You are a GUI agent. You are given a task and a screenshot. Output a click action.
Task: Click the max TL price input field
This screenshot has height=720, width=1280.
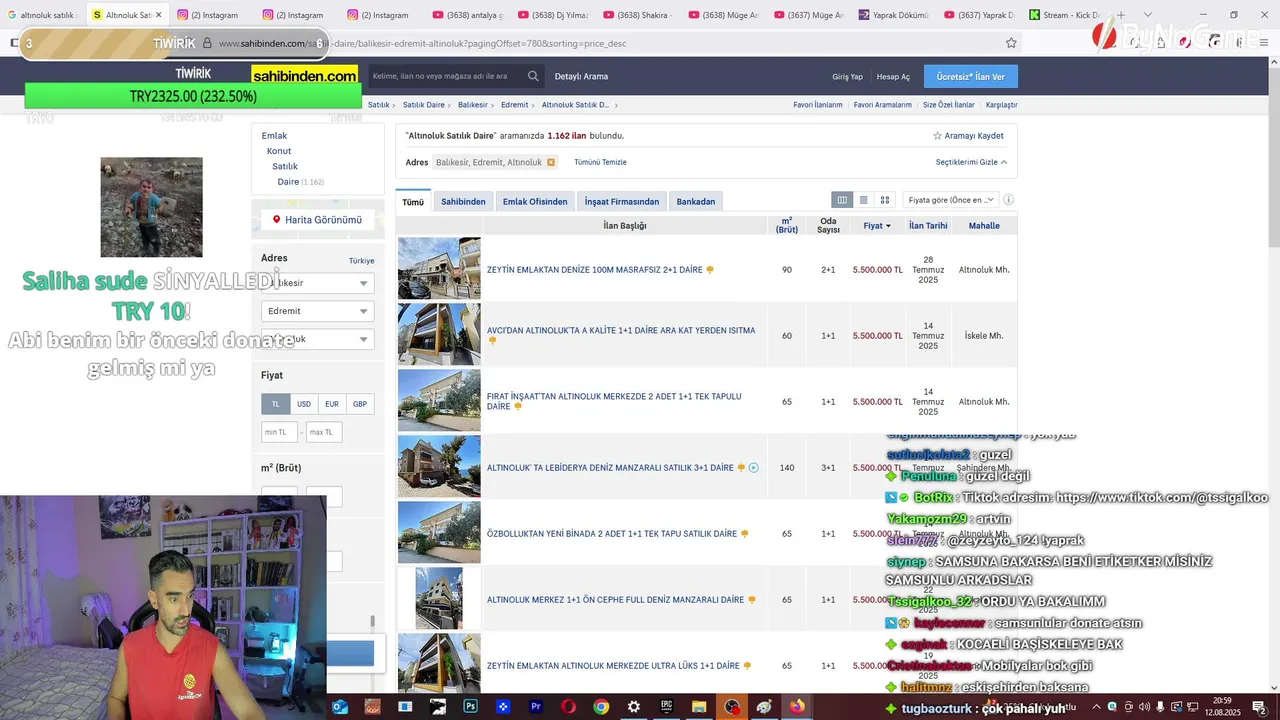(x=324, y=432)
